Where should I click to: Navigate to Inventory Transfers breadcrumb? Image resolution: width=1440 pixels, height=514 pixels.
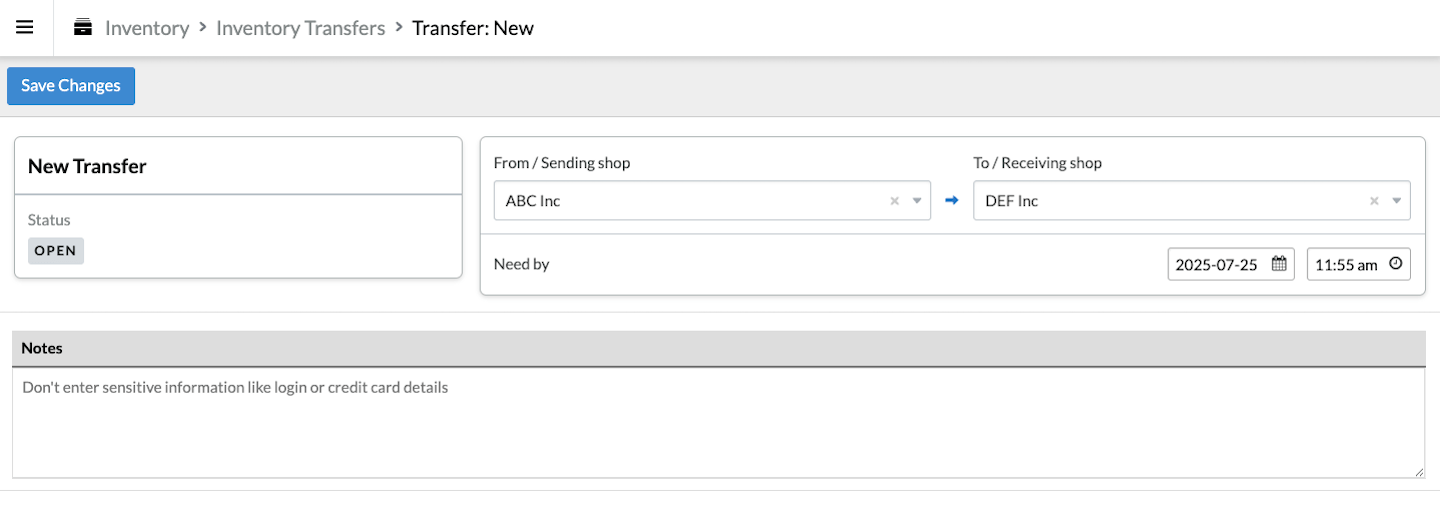click(x=300, y=28)
